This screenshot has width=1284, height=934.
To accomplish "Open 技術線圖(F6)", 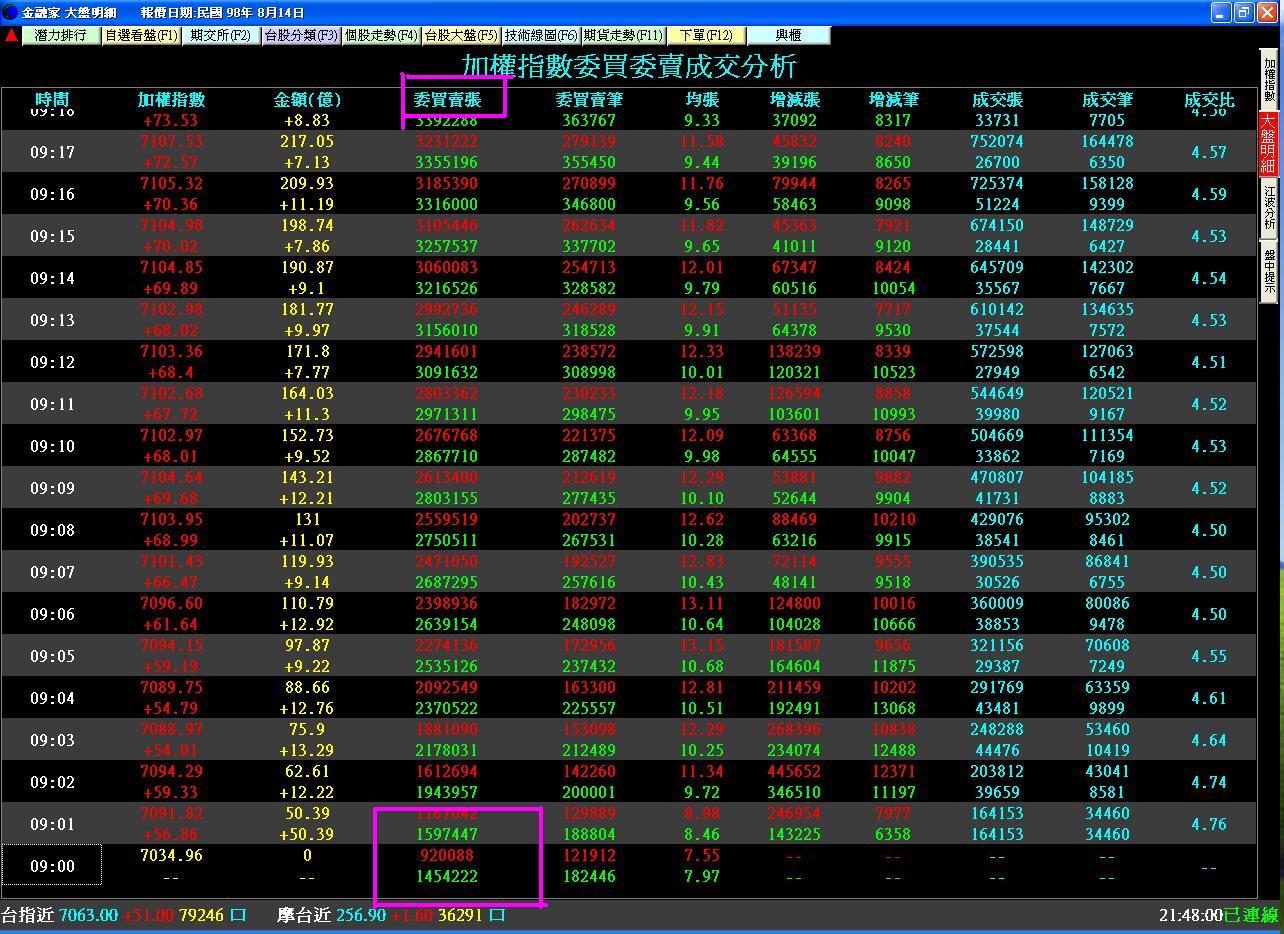I will [541, 35].
